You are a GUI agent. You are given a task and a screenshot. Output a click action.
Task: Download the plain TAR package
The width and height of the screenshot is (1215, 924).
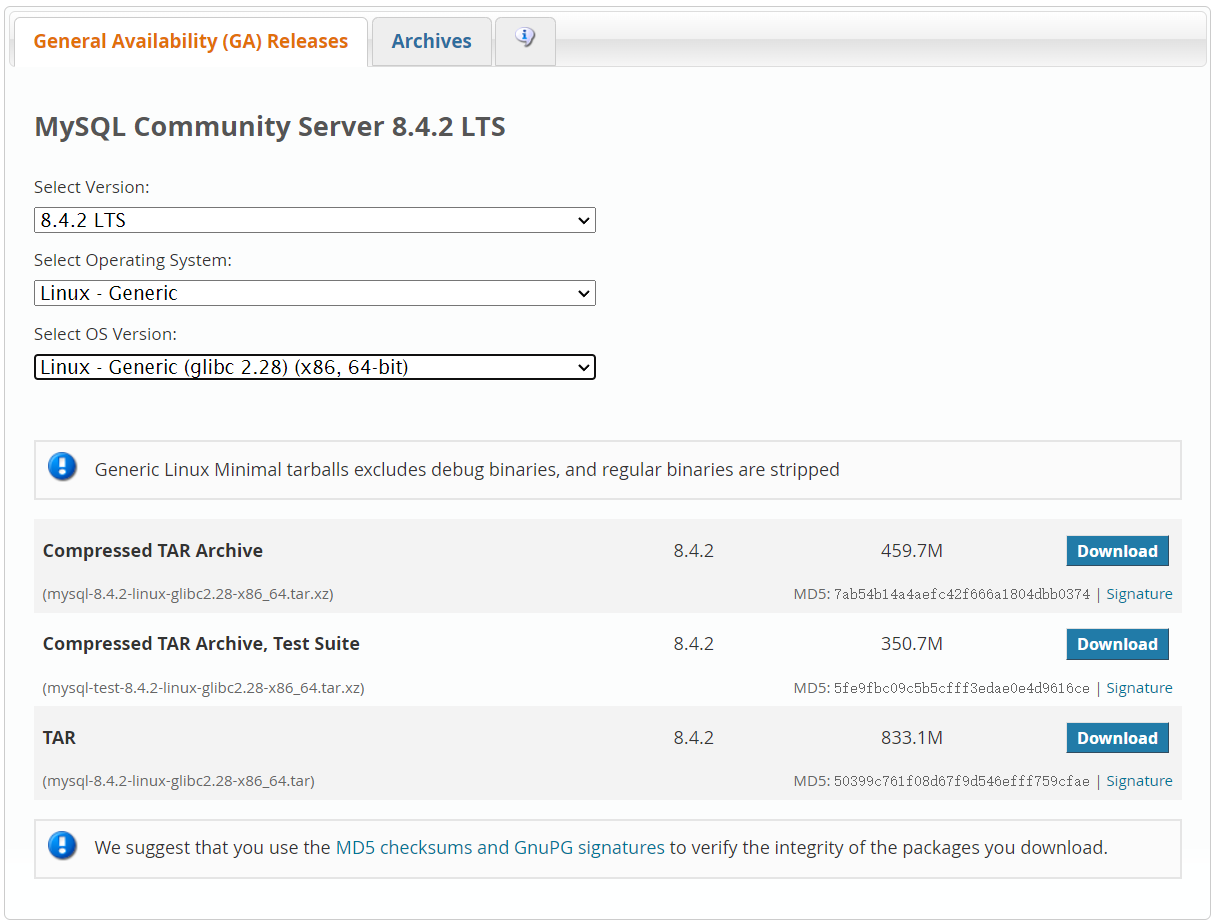point(1117,737)
